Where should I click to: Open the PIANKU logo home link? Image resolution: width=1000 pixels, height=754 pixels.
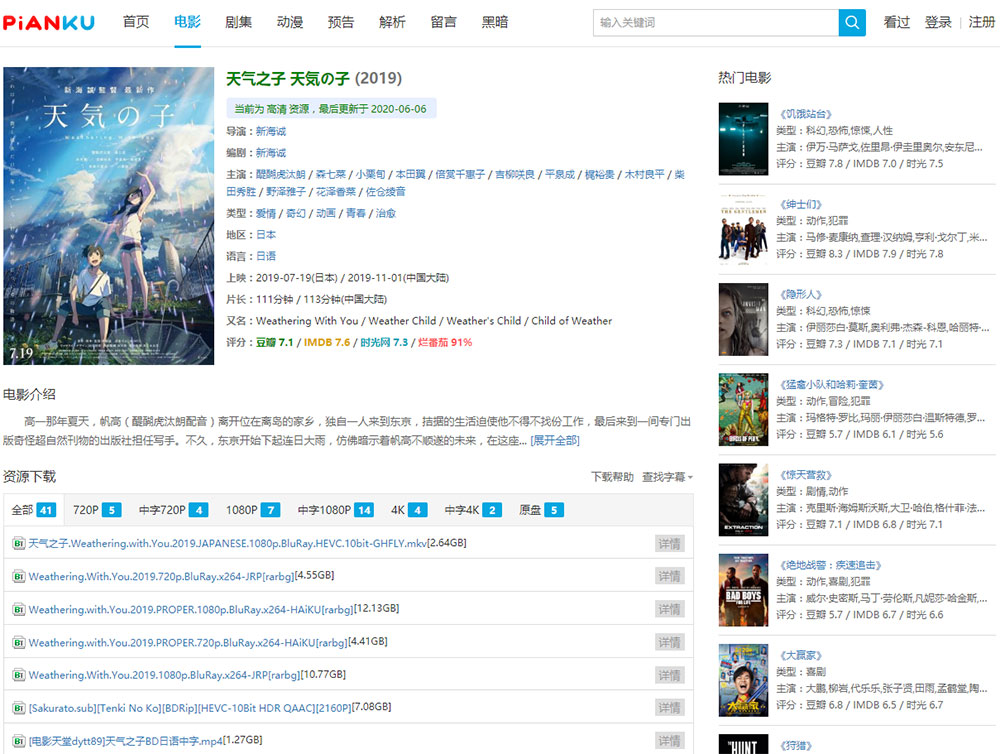[x=48, y=23]
